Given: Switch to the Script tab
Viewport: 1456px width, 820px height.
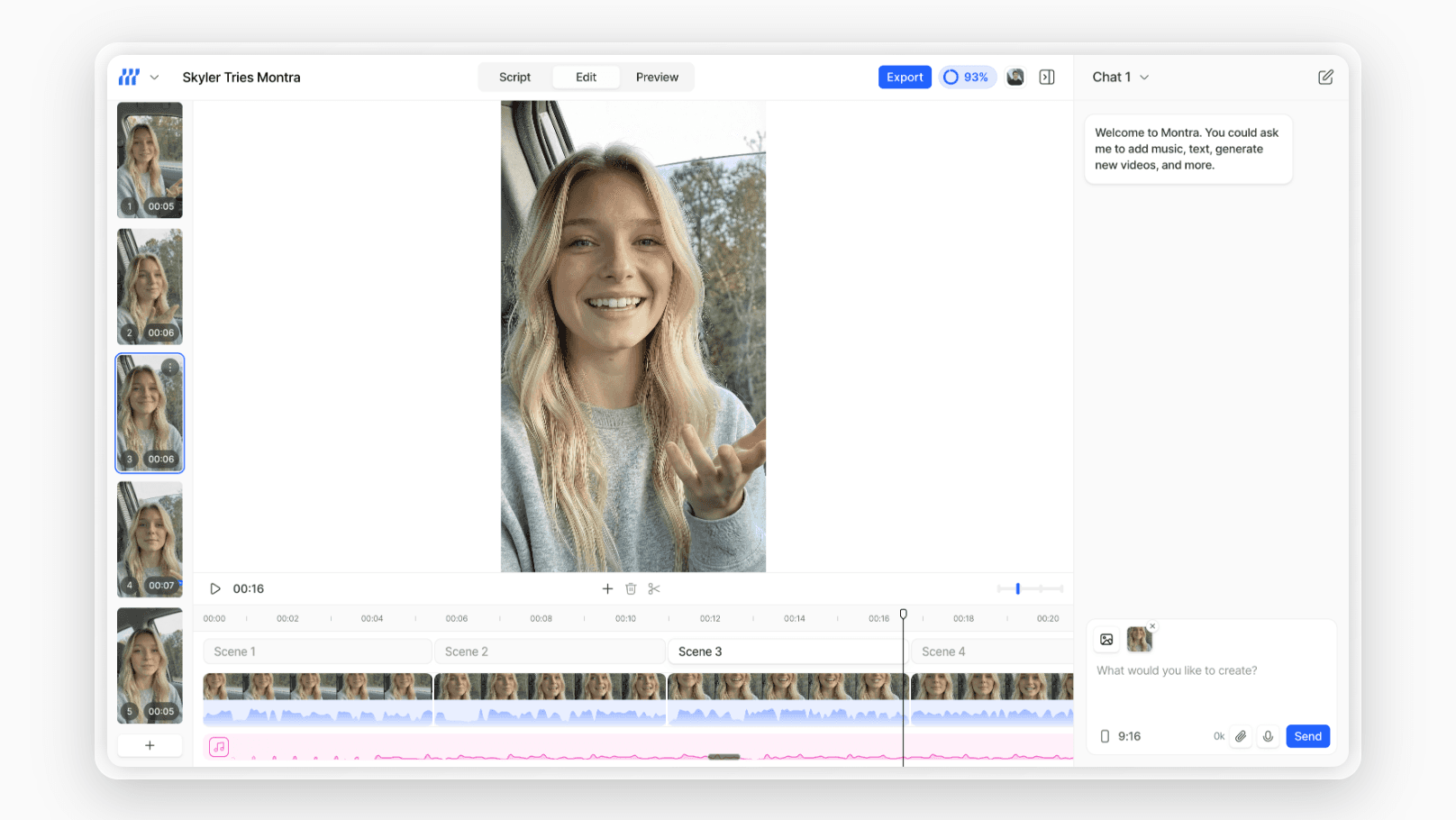Looking at the screenshot, I should tap(514, 77).
